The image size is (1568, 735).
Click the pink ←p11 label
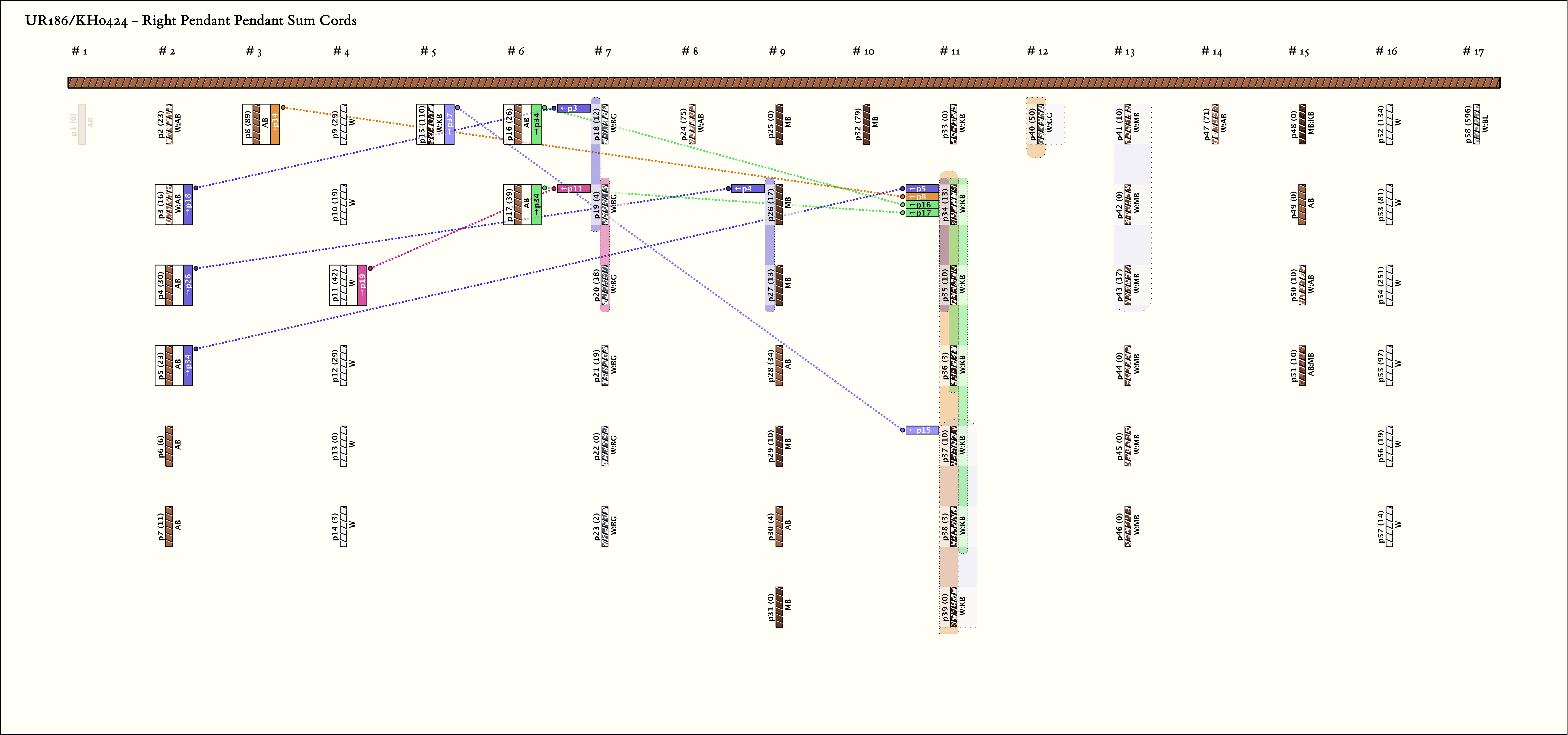click(573, 189)
